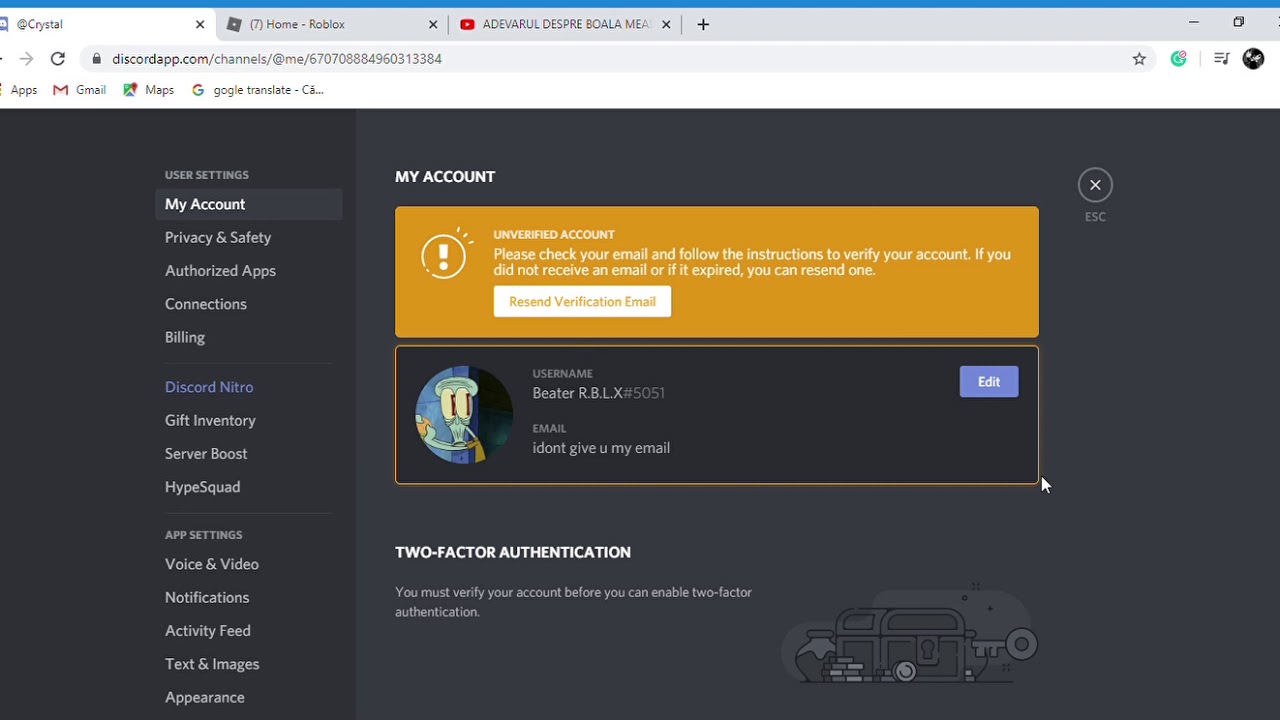Close the Roblox browser tab
Image resolution: width=1280 pixels, height=720 pixels.
tap(433, 25)
